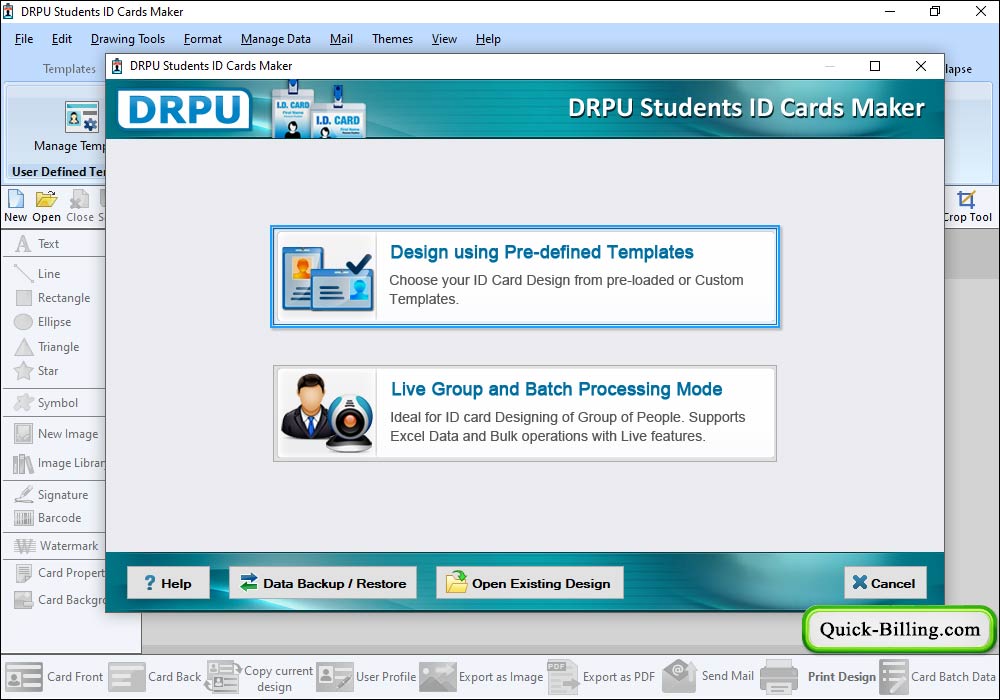This screenshot has height=700, width=1000.
Task: Open the View menu
Action: (x=444, y=39)
